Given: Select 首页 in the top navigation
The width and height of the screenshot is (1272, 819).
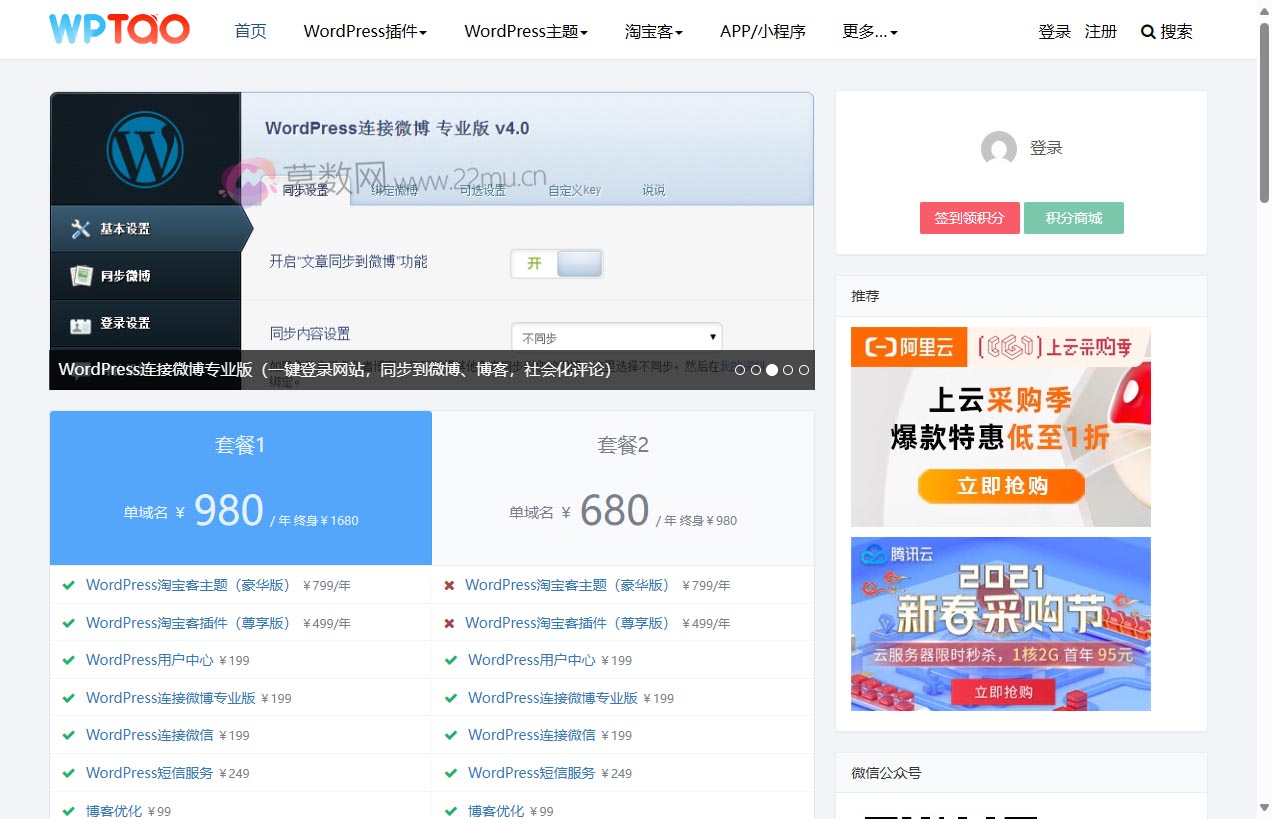Looking at the screenshot, I should (x=250, y=31).
